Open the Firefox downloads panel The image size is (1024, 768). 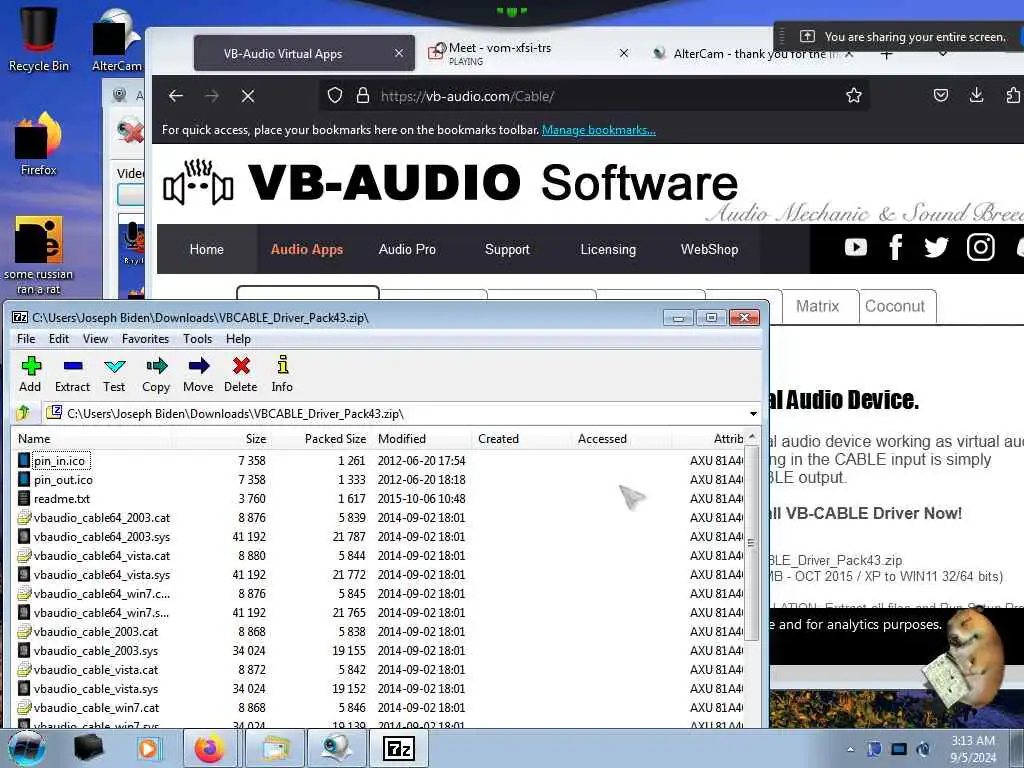976,95
